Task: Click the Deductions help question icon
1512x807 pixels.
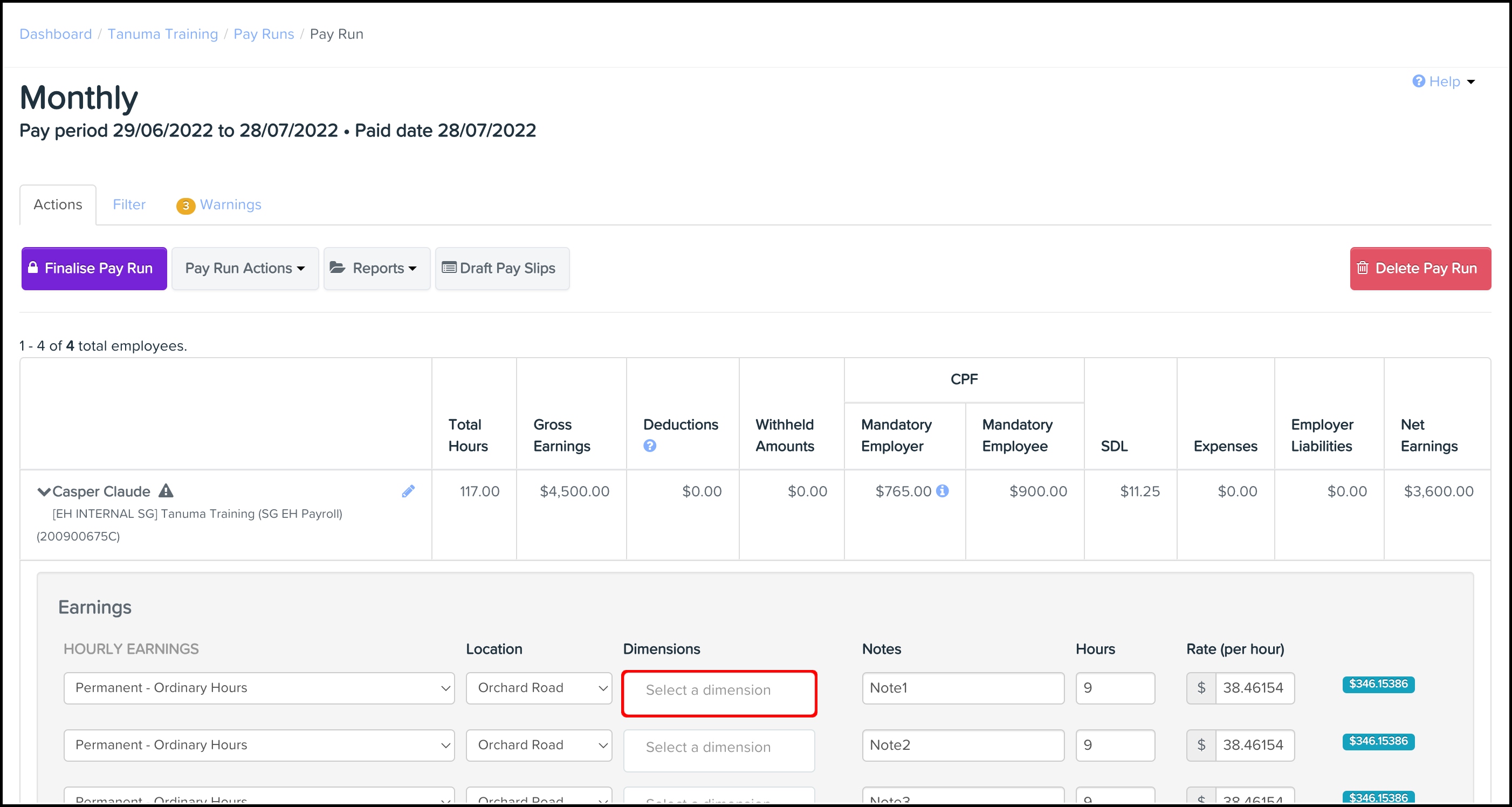Action: 650,446
